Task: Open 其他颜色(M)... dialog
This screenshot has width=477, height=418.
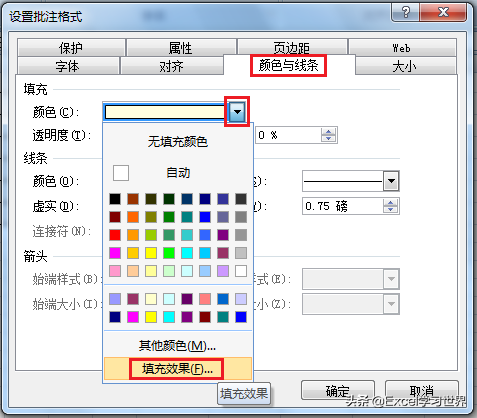Action: (x=178, y=346)
